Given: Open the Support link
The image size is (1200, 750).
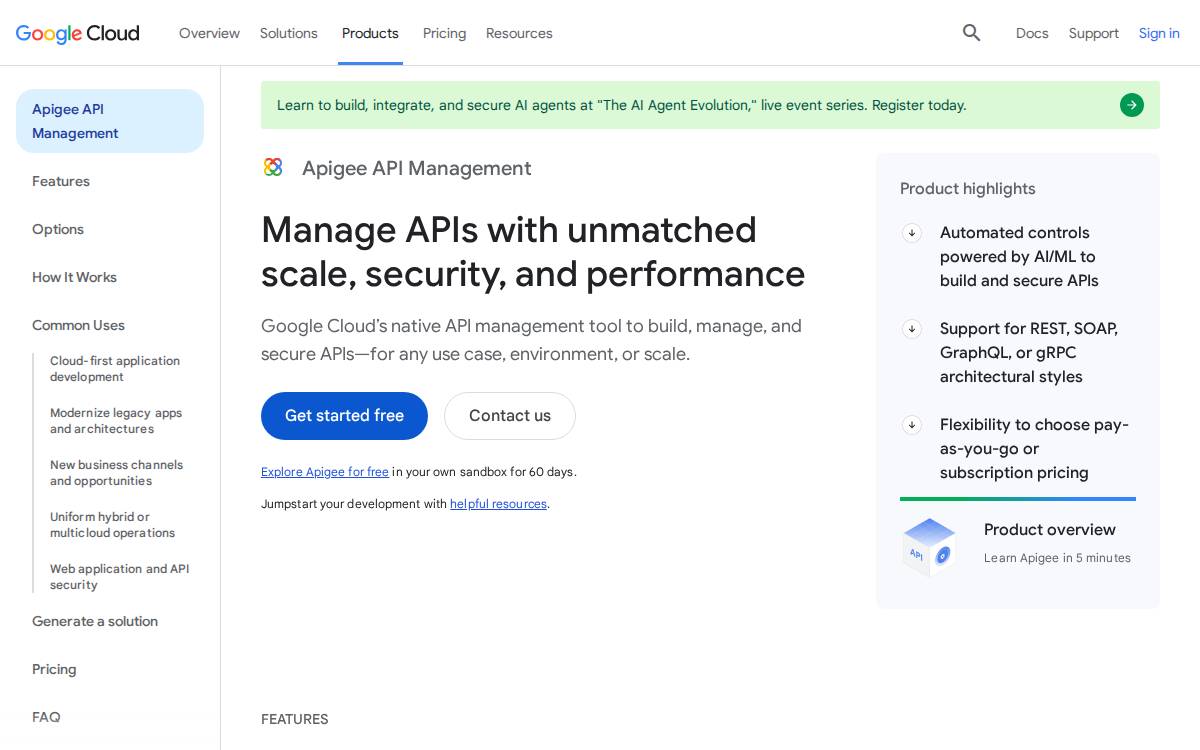Looking at the screenshot, I should pyautogui.click(x=1093, y=33).
